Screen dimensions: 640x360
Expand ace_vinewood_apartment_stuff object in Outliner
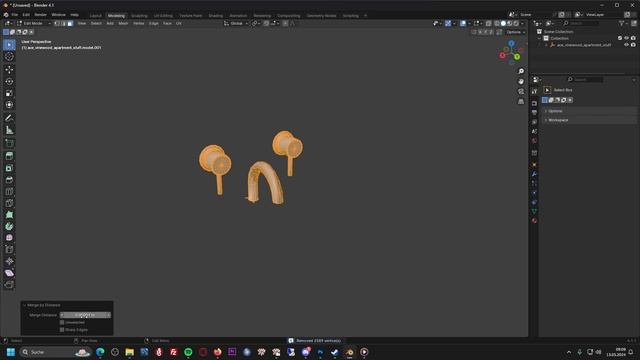pyautogui.click(x=546, y=45)
